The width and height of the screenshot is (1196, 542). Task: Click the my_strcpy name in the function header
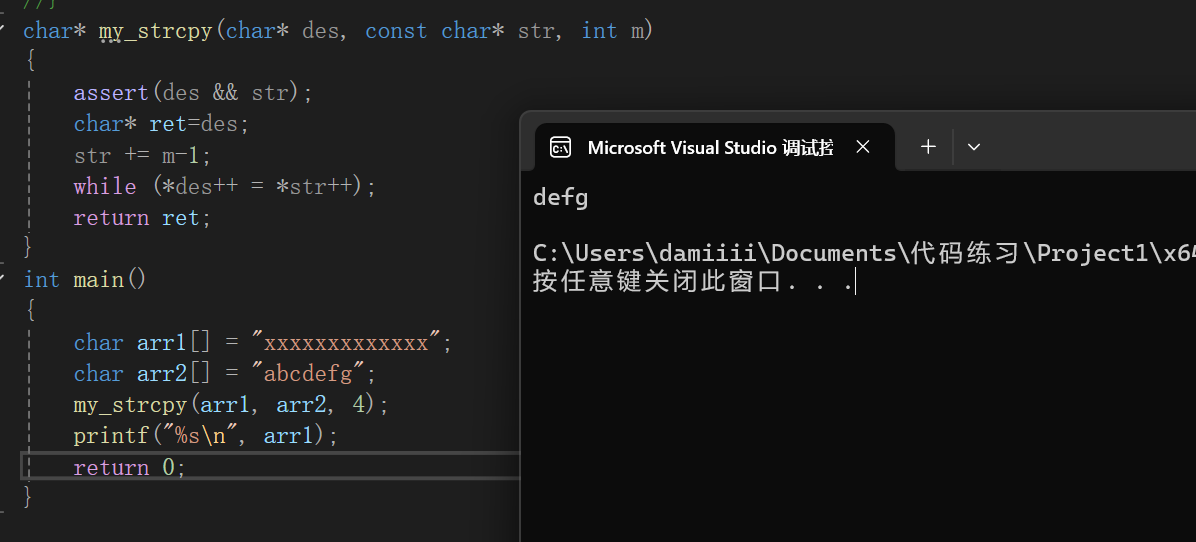pyautogui.click(x=155, y=31)
